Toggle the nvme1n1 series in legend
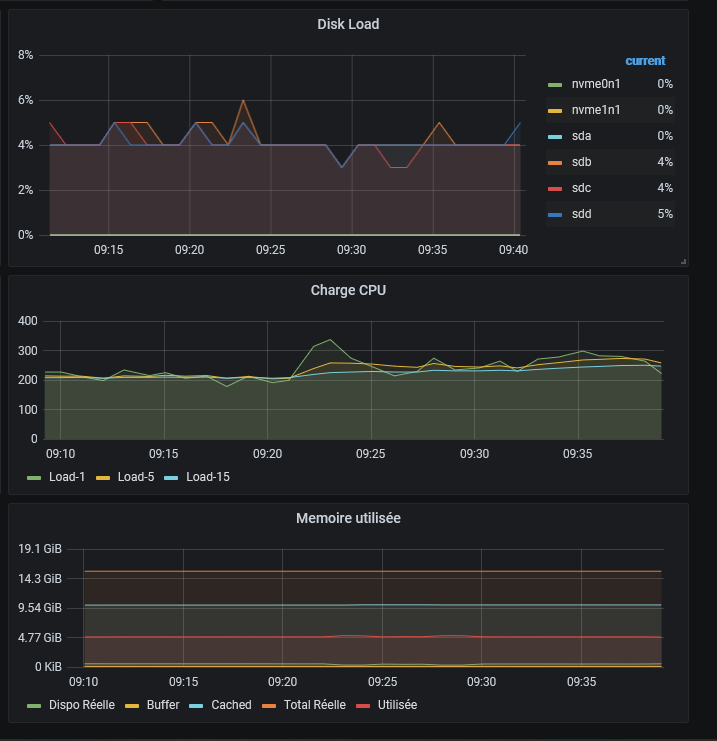717x741 pixels. (596, 110)
